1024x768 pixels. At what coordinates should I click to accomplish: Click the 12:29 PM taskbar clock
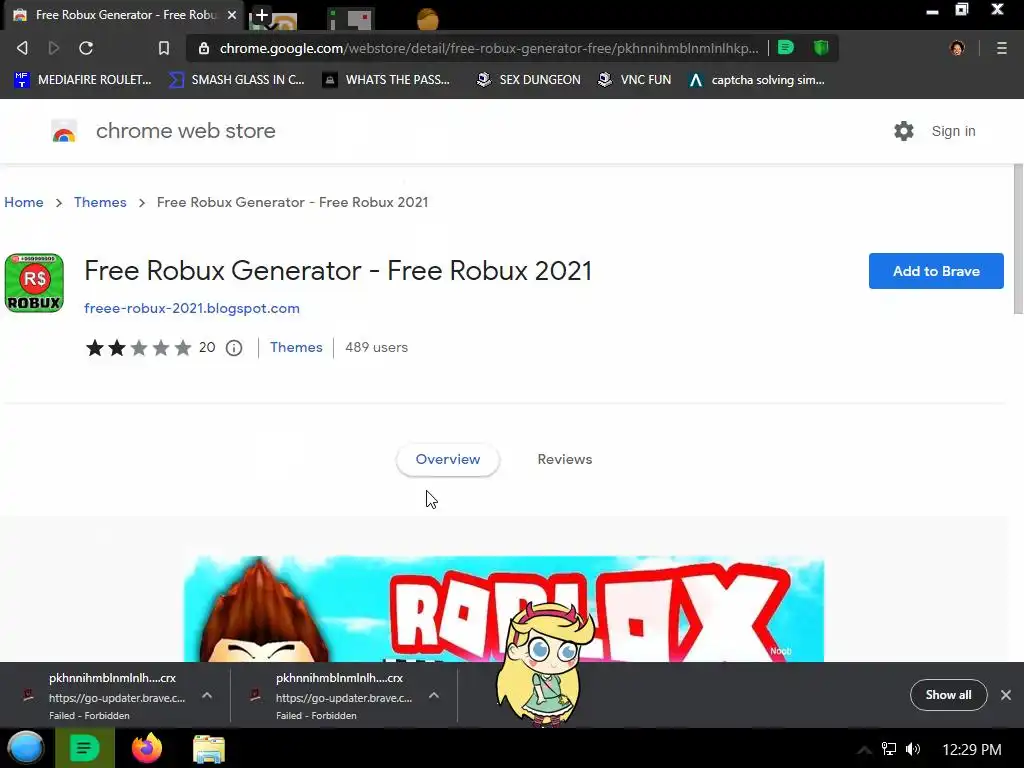click(x=972, y=750)
